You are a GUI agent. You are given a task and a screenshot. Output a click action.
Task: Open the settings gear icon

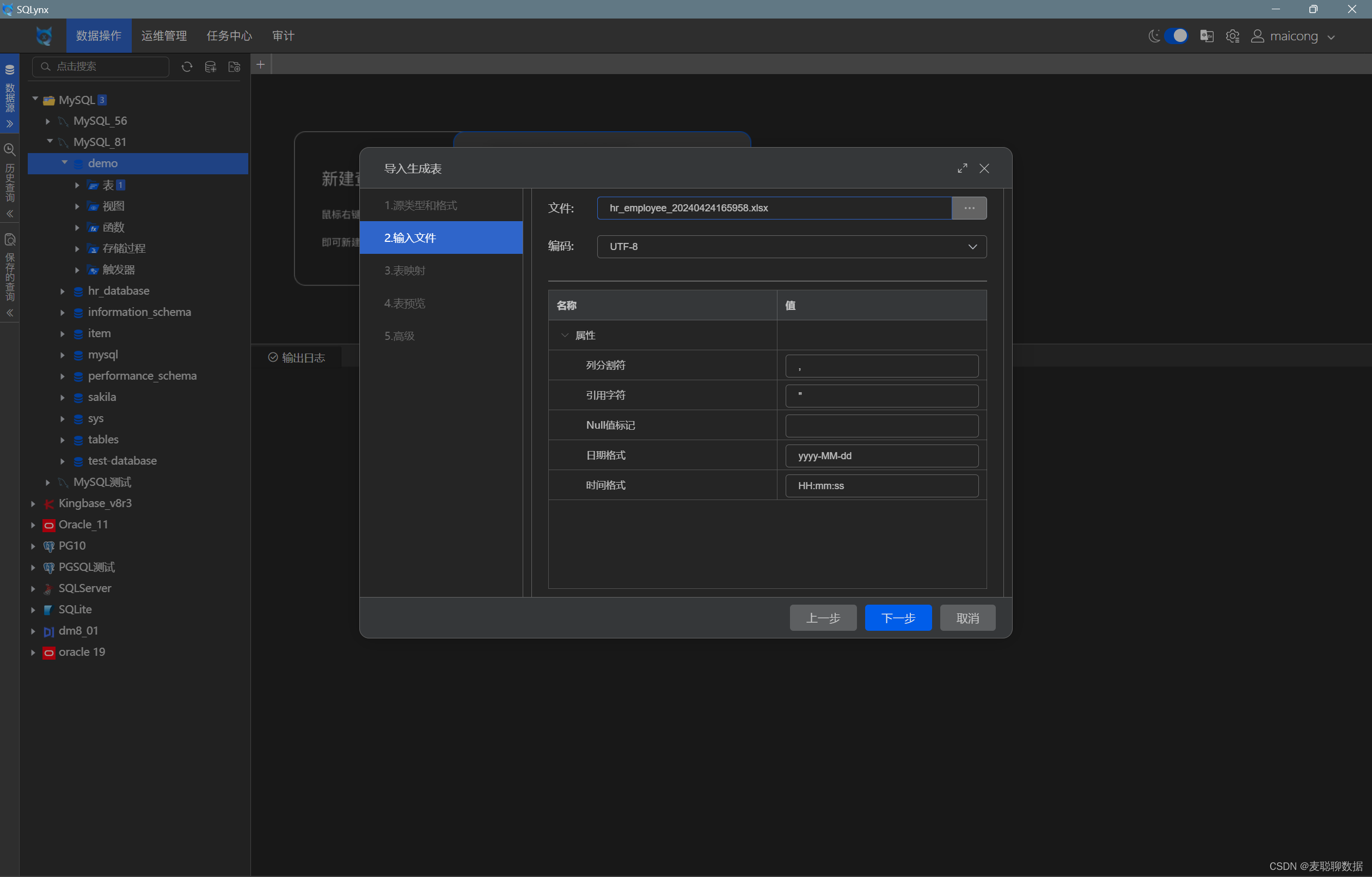[1233, 36]
